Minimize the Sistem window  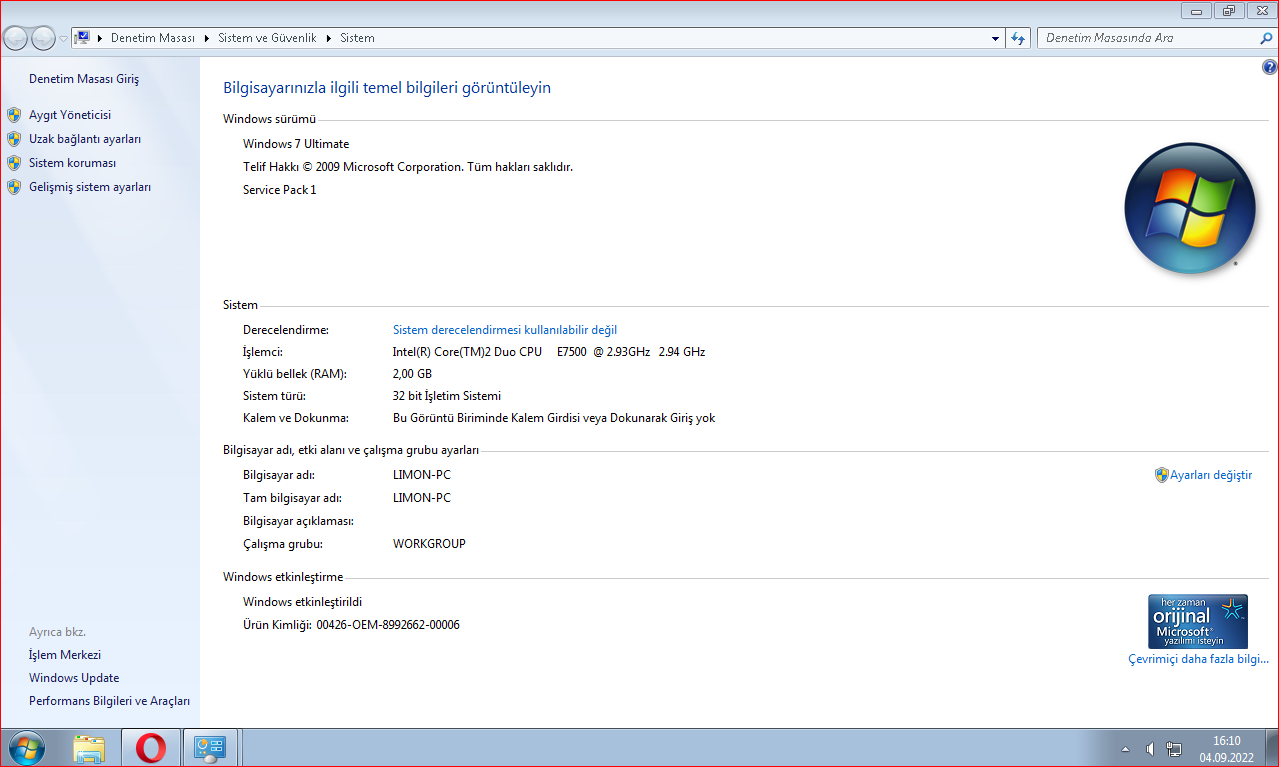(1196, 11)
